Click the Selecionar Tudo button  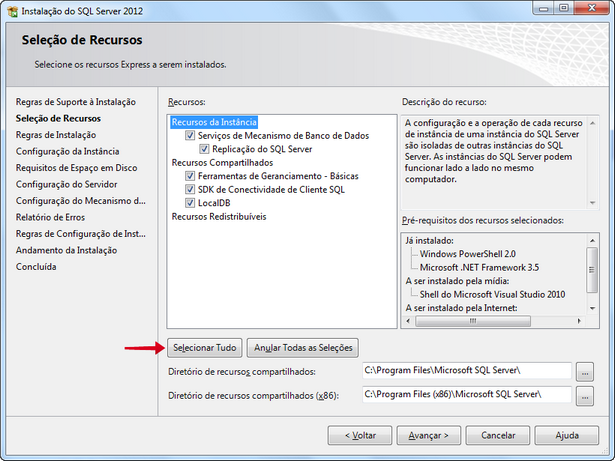pos(205,348)
